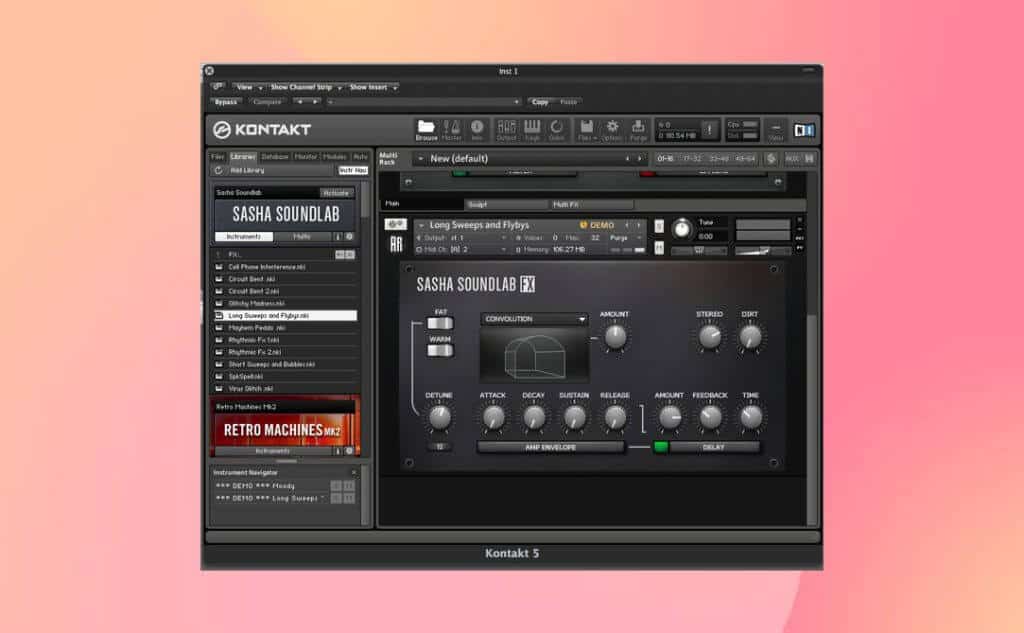Click the exclamation panic button
Image resolution: width=1024 pixels, height=633 pixels.
(x=709, y=129)
